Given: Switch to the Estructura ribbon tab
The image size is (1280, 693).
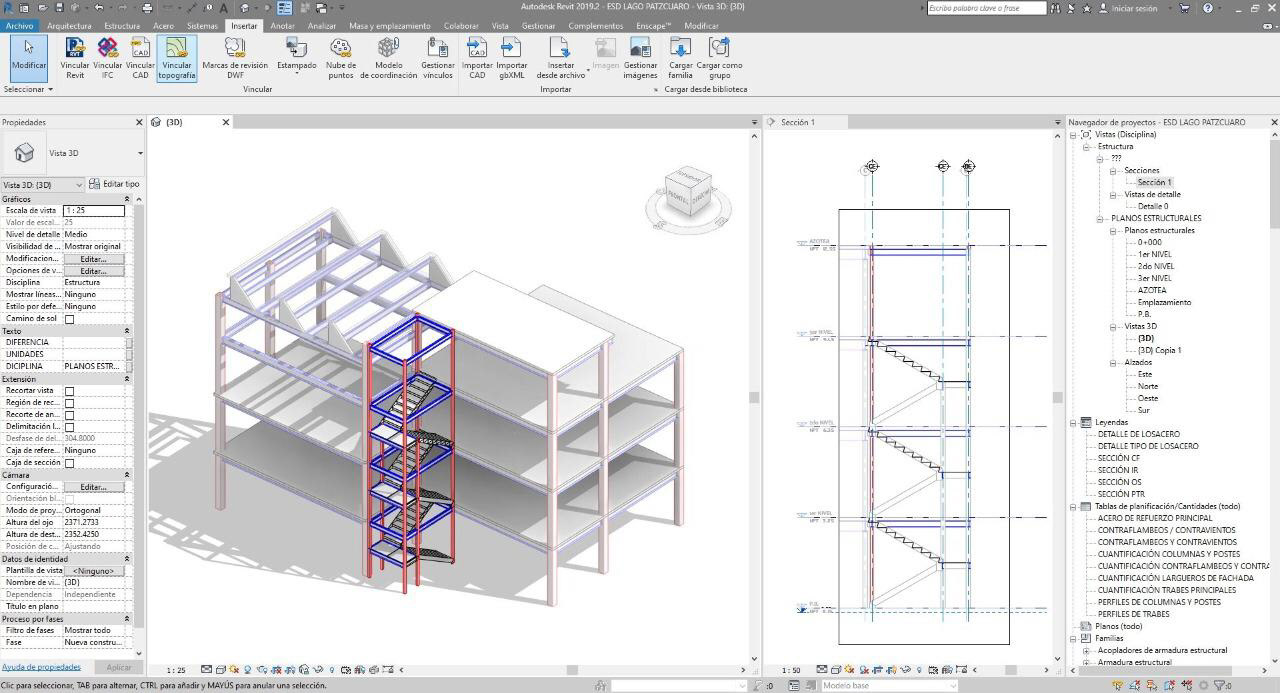Looking at the screenshot, I should point(122,26).
